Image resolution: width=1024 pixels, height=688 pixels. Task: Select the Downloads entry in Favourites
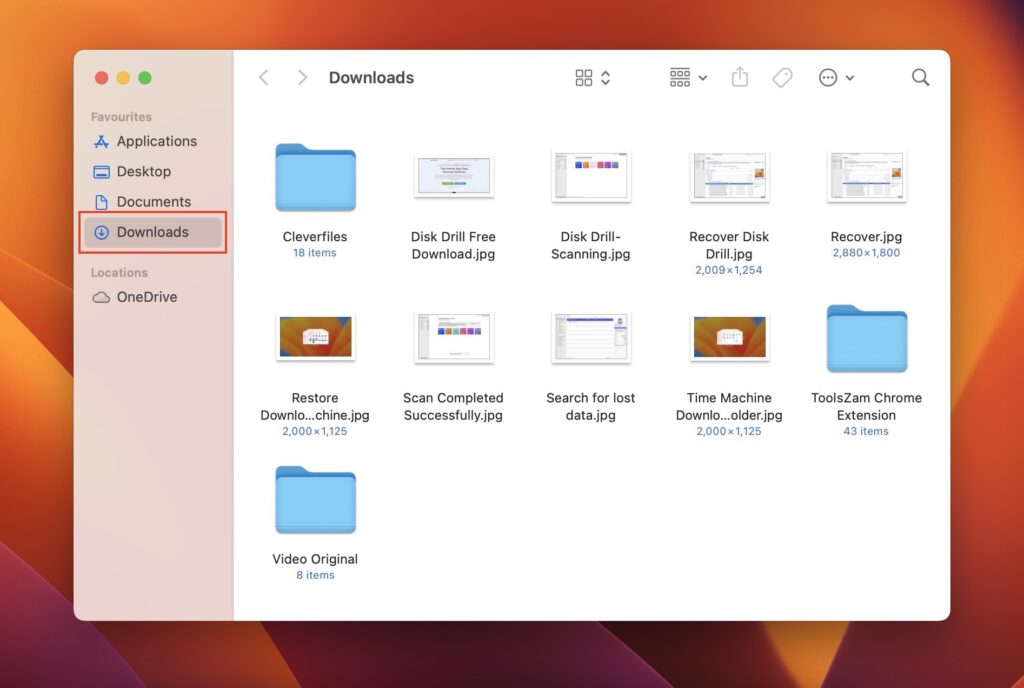[153, 231]
